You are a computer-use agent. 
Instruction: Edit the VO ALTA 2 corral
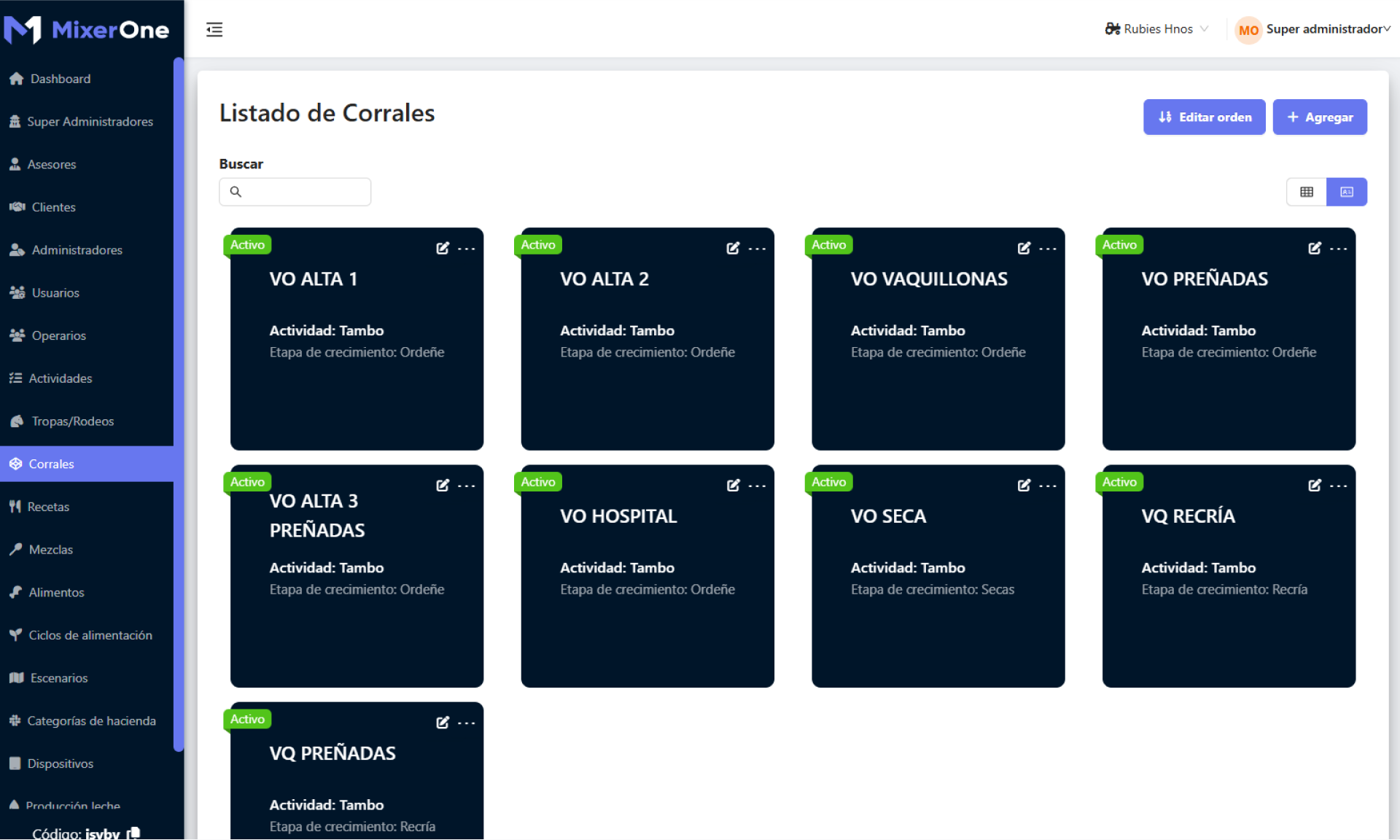point(733,248)
